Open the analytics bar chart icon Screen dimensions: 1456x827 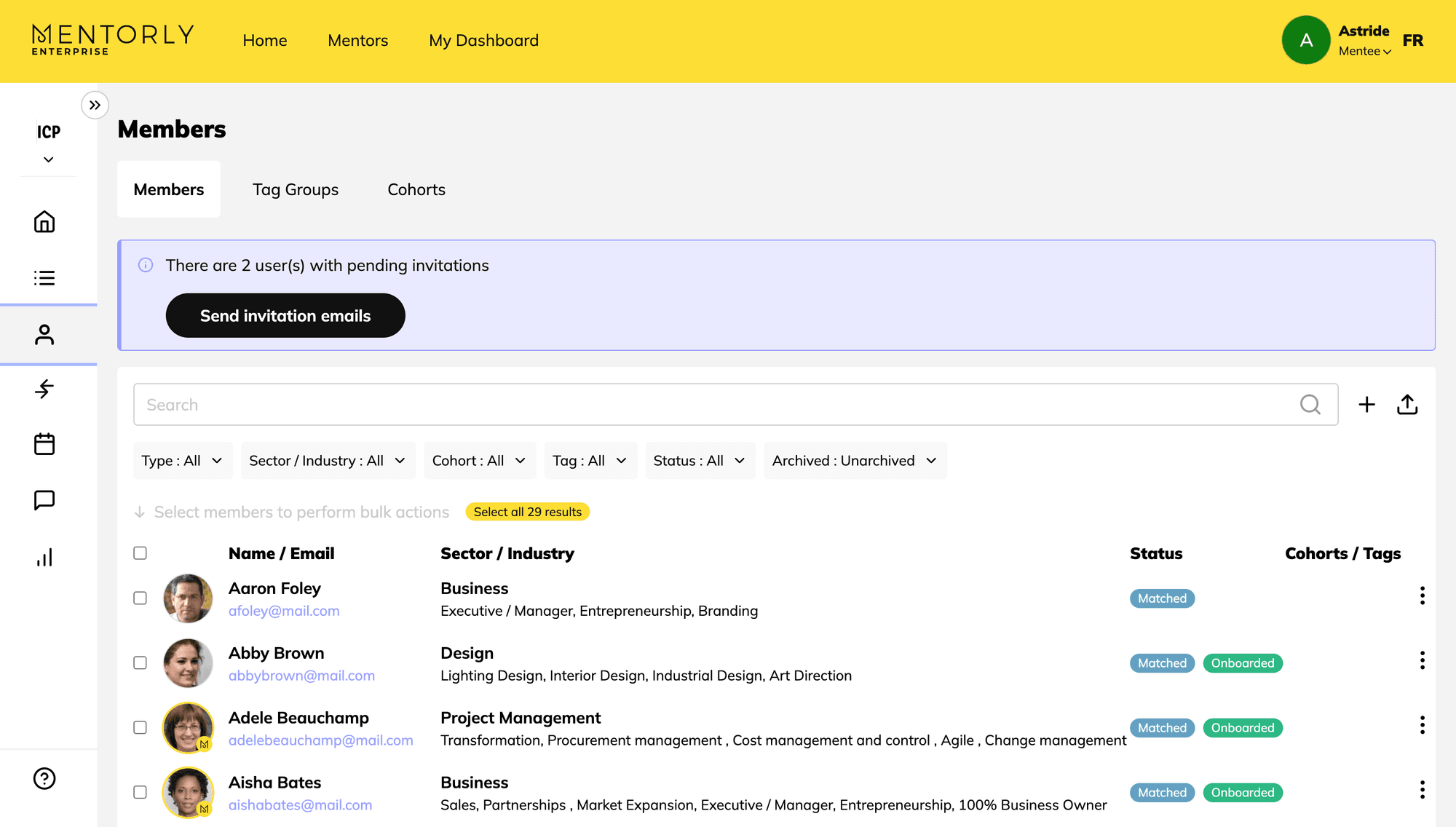[44, 557]
